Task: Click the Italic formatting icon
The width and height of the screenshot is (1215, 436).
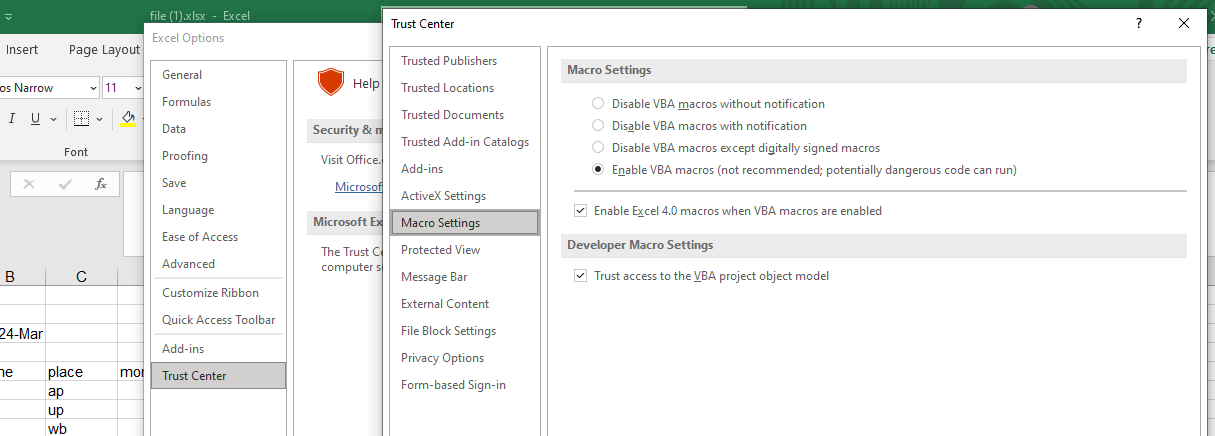Action: coord(12,119)
